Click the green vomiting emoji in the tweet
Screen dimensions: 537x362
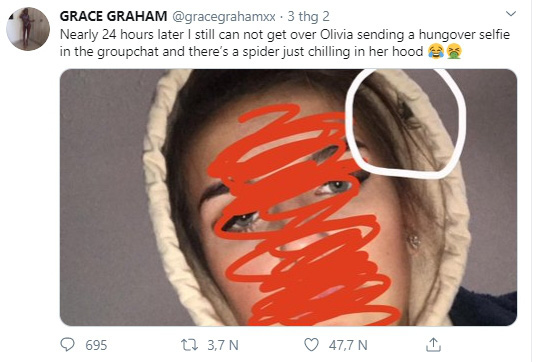[x=454, y=51]
